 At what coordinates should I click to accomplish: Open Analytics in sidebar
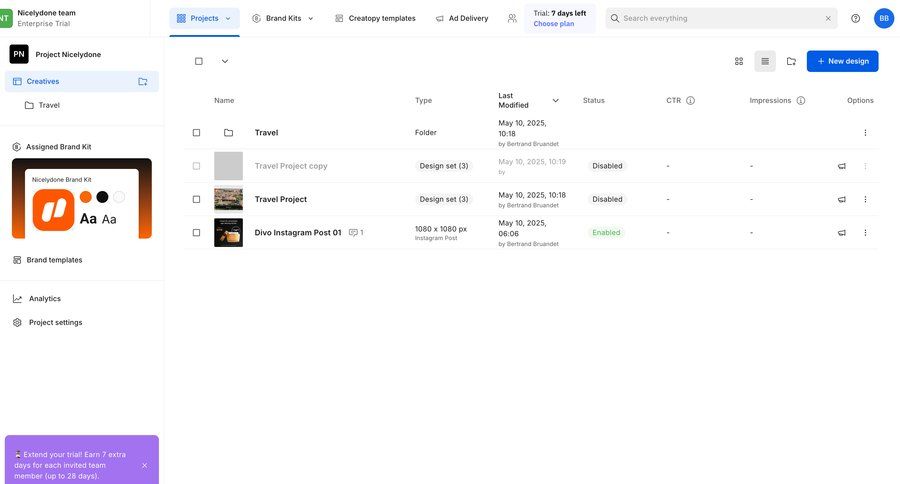37,299
